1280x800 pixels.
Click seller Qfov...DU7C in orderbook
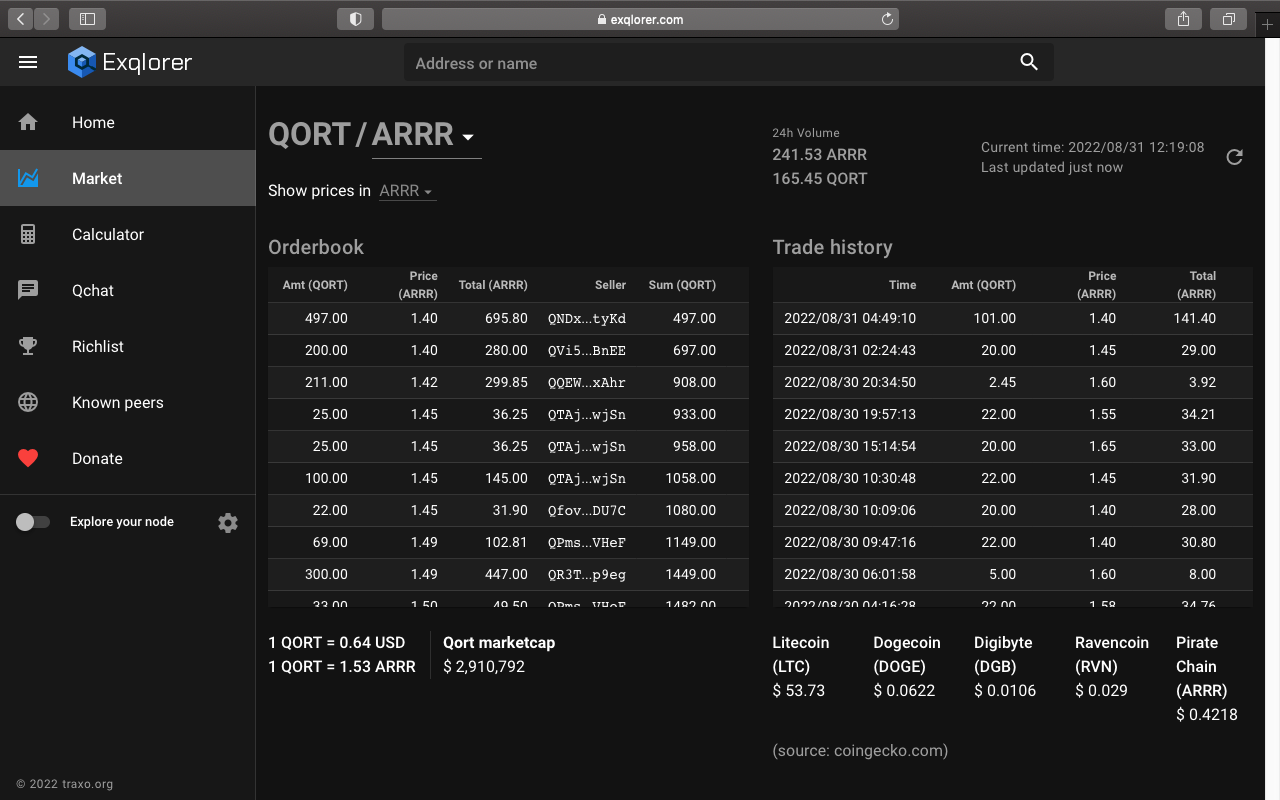tap(587, 510)
